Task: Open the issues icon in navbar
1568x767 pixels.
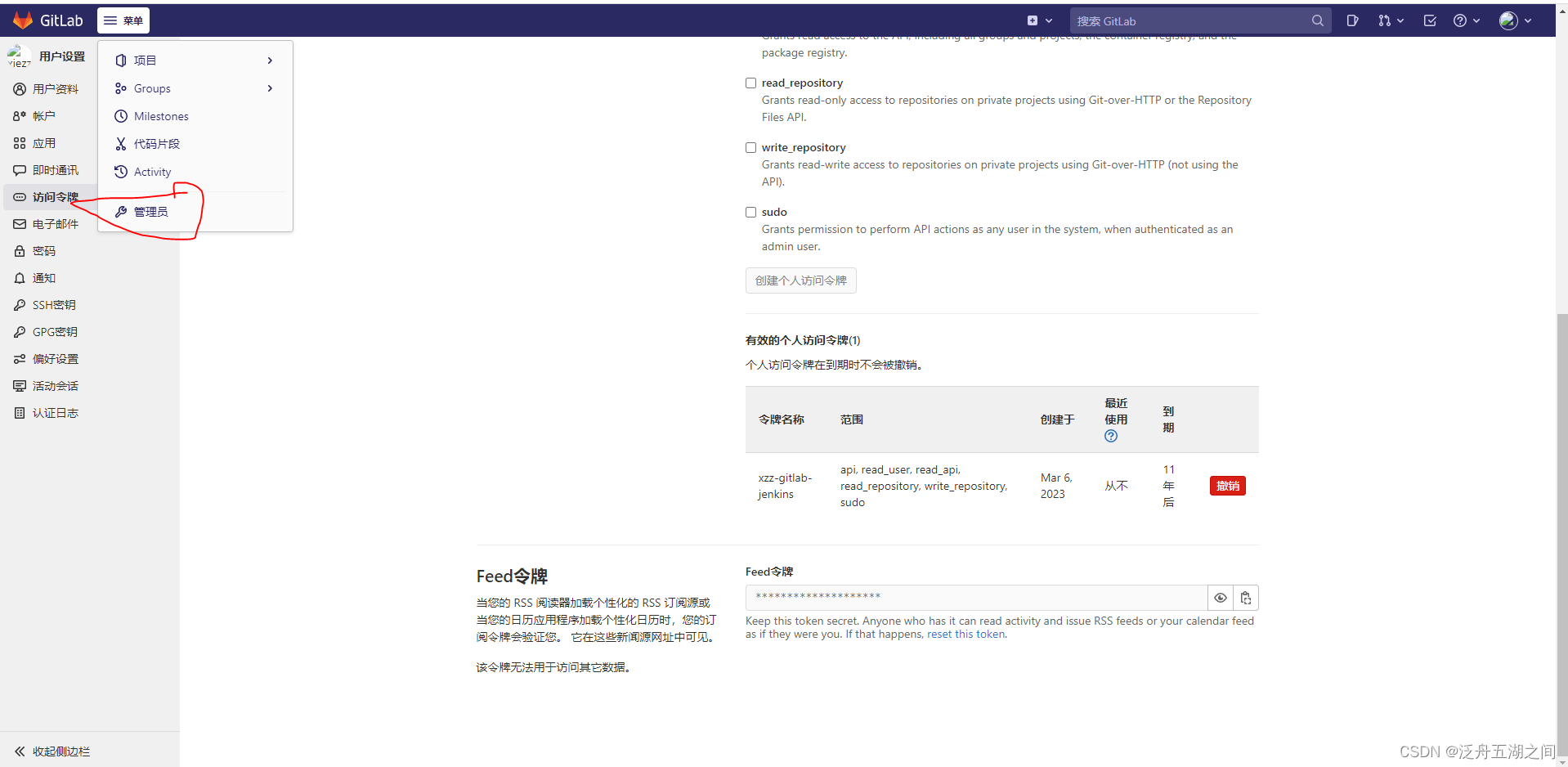Action: [x=1353, y=20]
